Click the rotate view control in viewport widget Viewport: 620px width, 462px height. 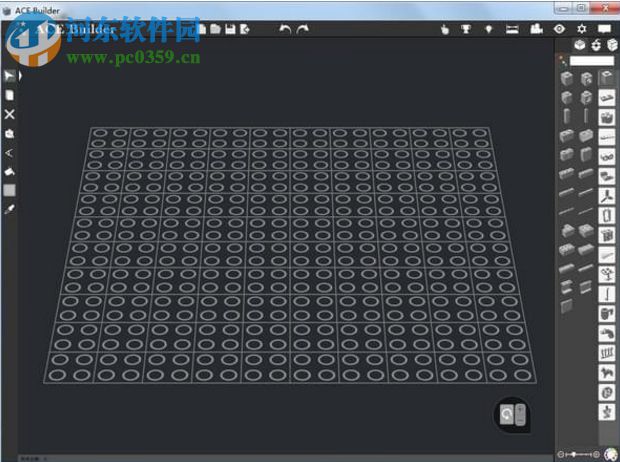click(x=507, y=415)
